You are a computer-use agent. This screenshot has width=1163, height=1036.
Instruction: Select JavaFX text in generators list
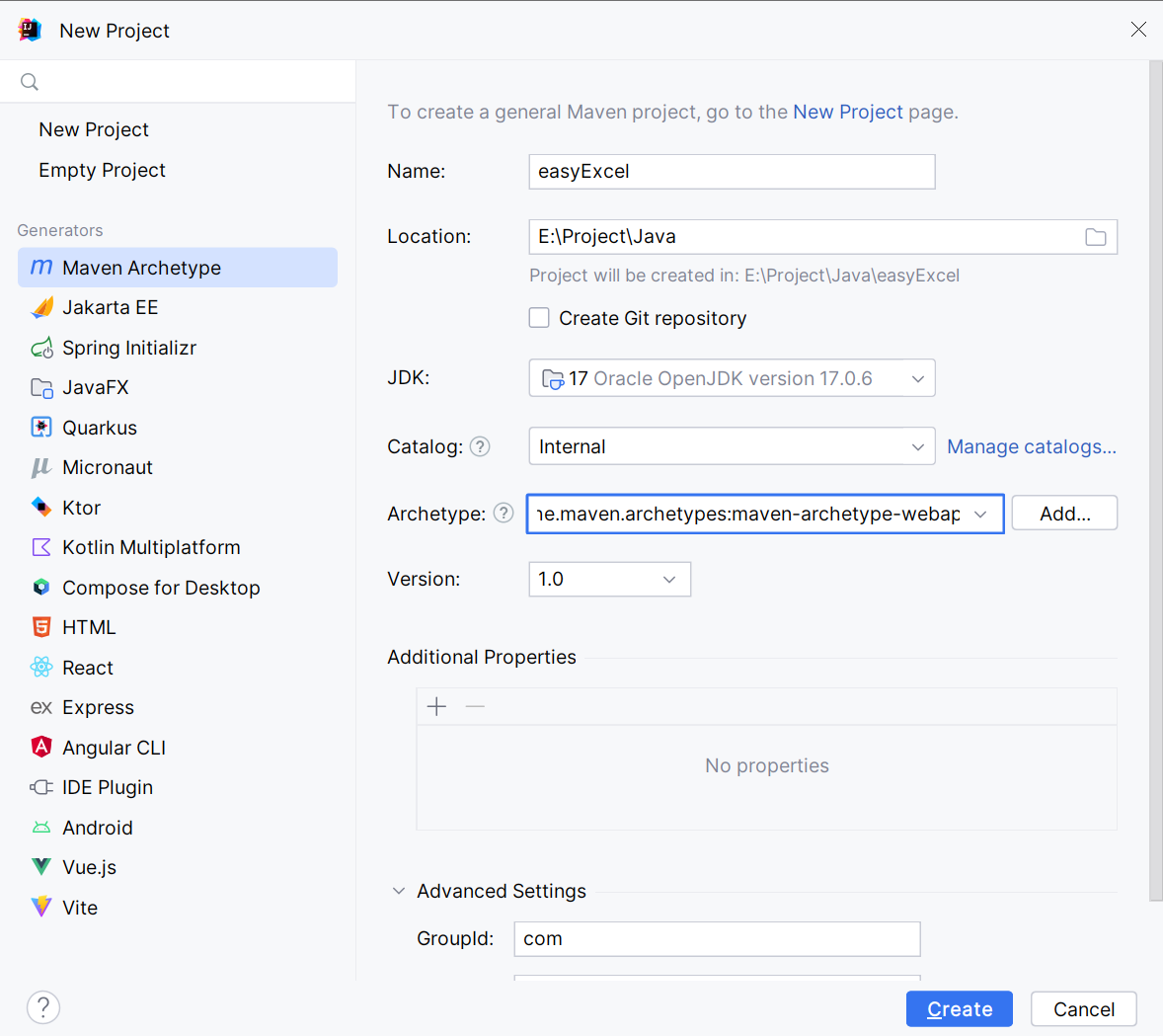[x=95, y=387]
